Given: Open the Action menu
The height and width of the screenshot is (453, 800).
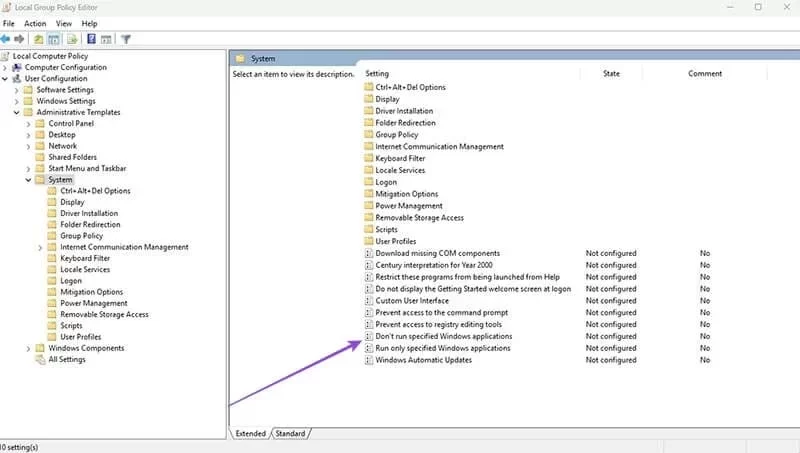Looking at the screenshot, I should (35, 23).
